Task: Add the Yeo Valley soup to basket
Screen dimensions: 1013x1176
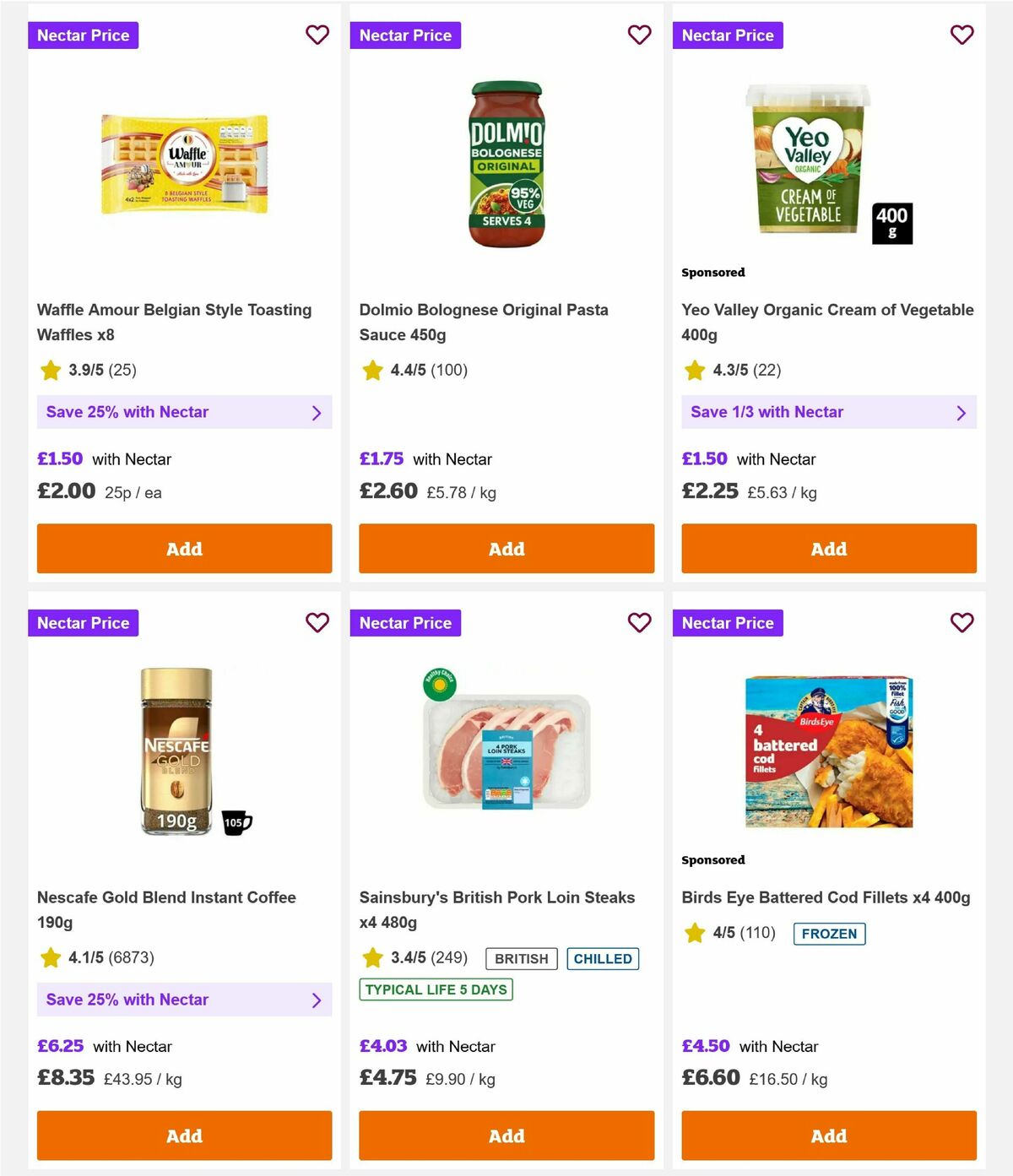Action: [x=828, y=549]
